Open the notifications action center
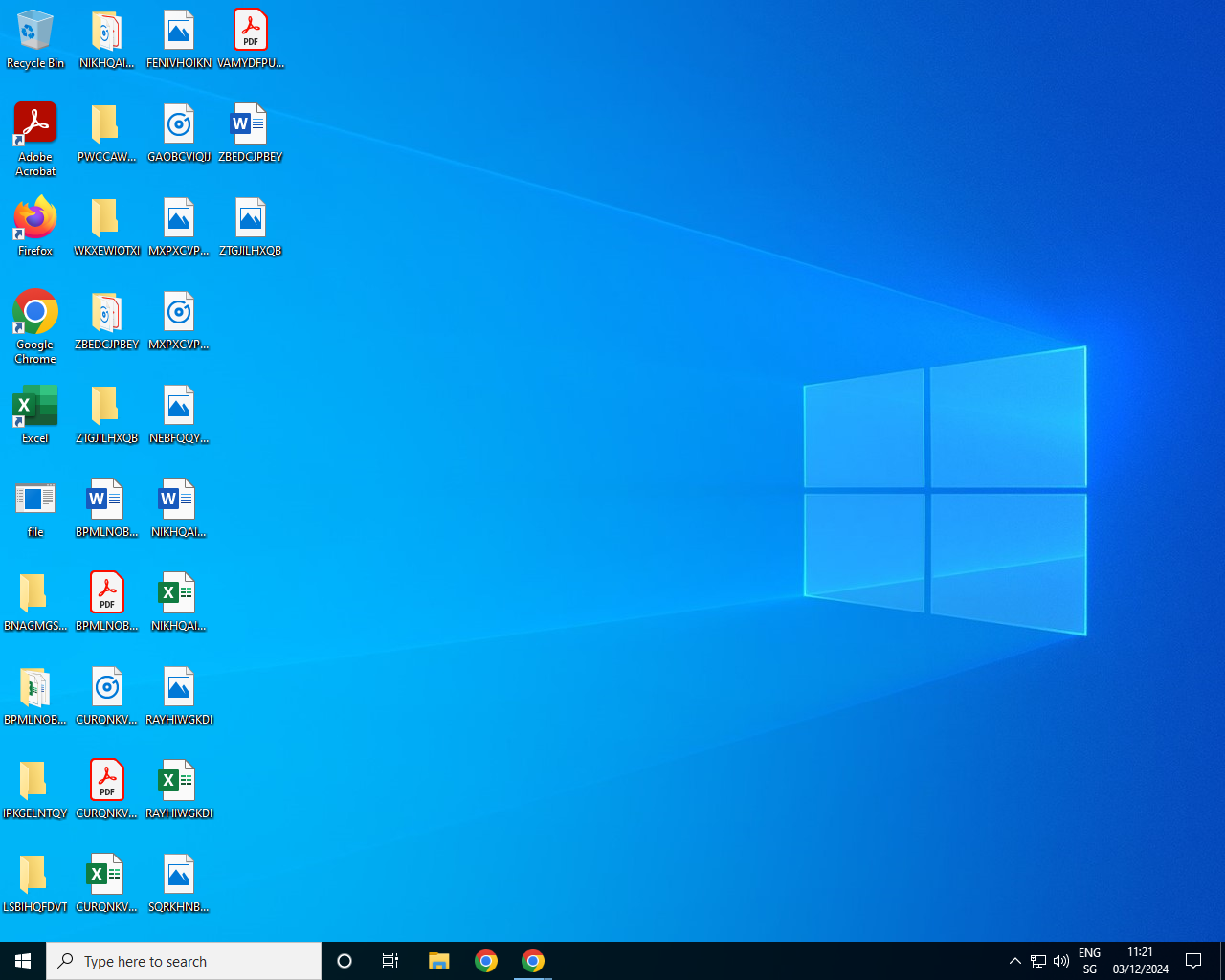This screenshot has width=1225, height=980. 1193,961
